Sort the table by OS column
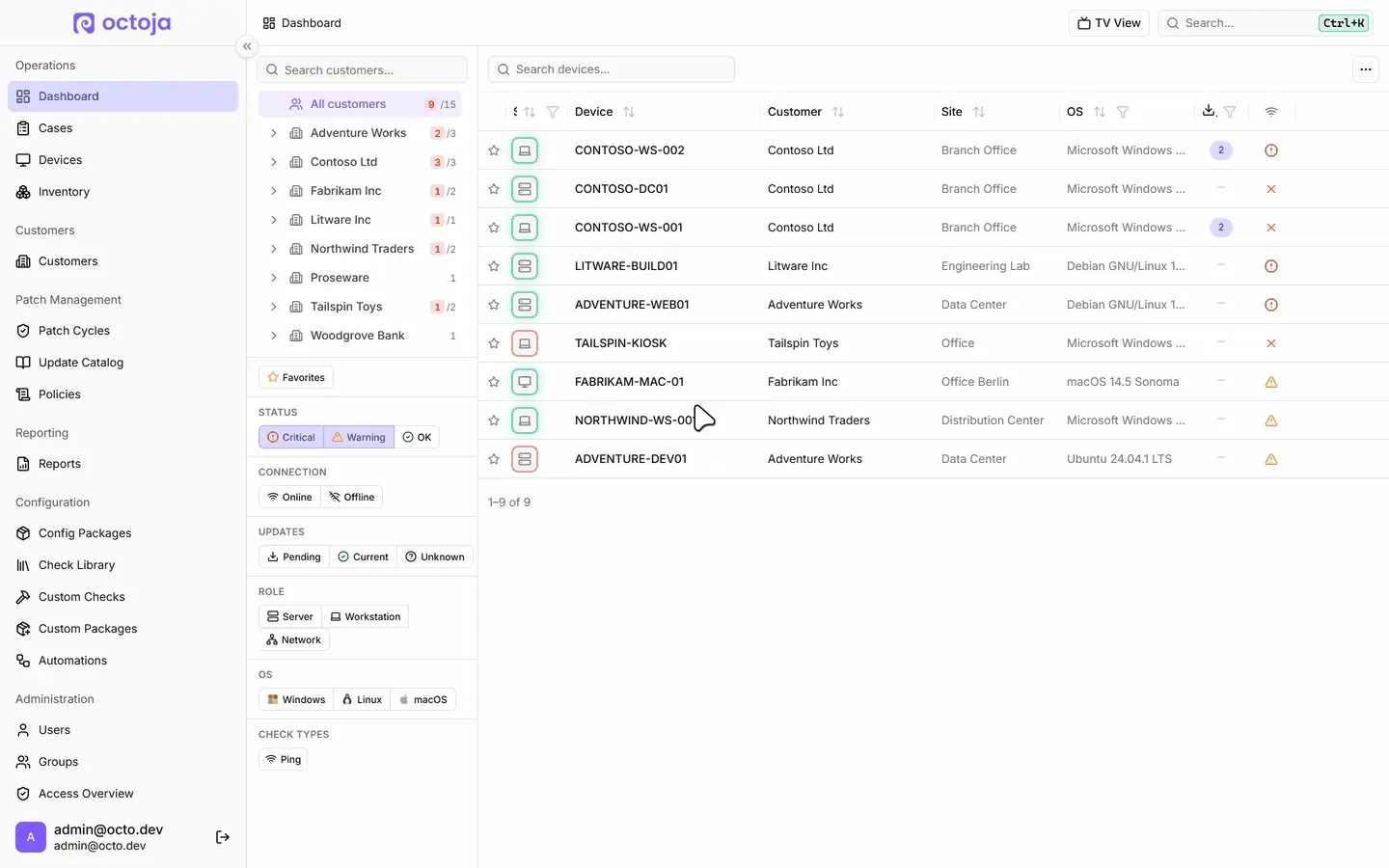This screenshot has height=868, width=1389. (x=1100, y=112)
